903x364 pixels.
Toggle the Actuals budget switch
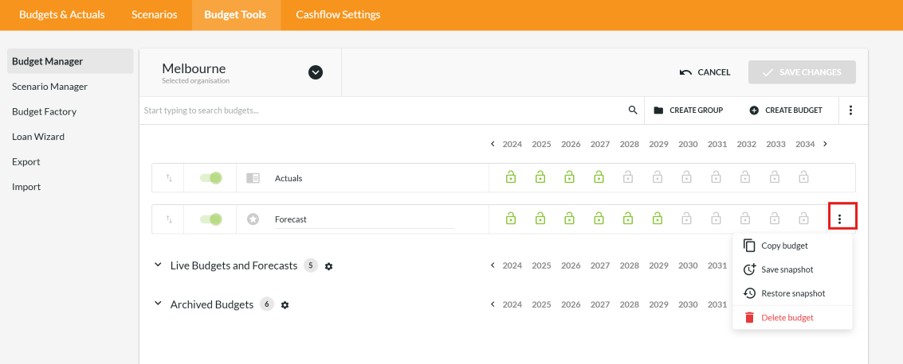(211, 178)
